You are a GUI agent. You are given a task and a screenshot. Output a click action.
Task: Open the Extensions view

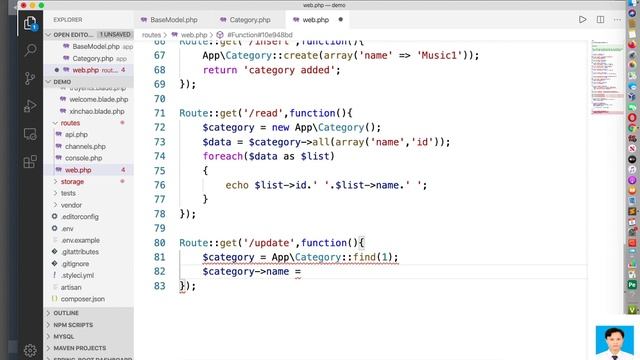(30, 162)
